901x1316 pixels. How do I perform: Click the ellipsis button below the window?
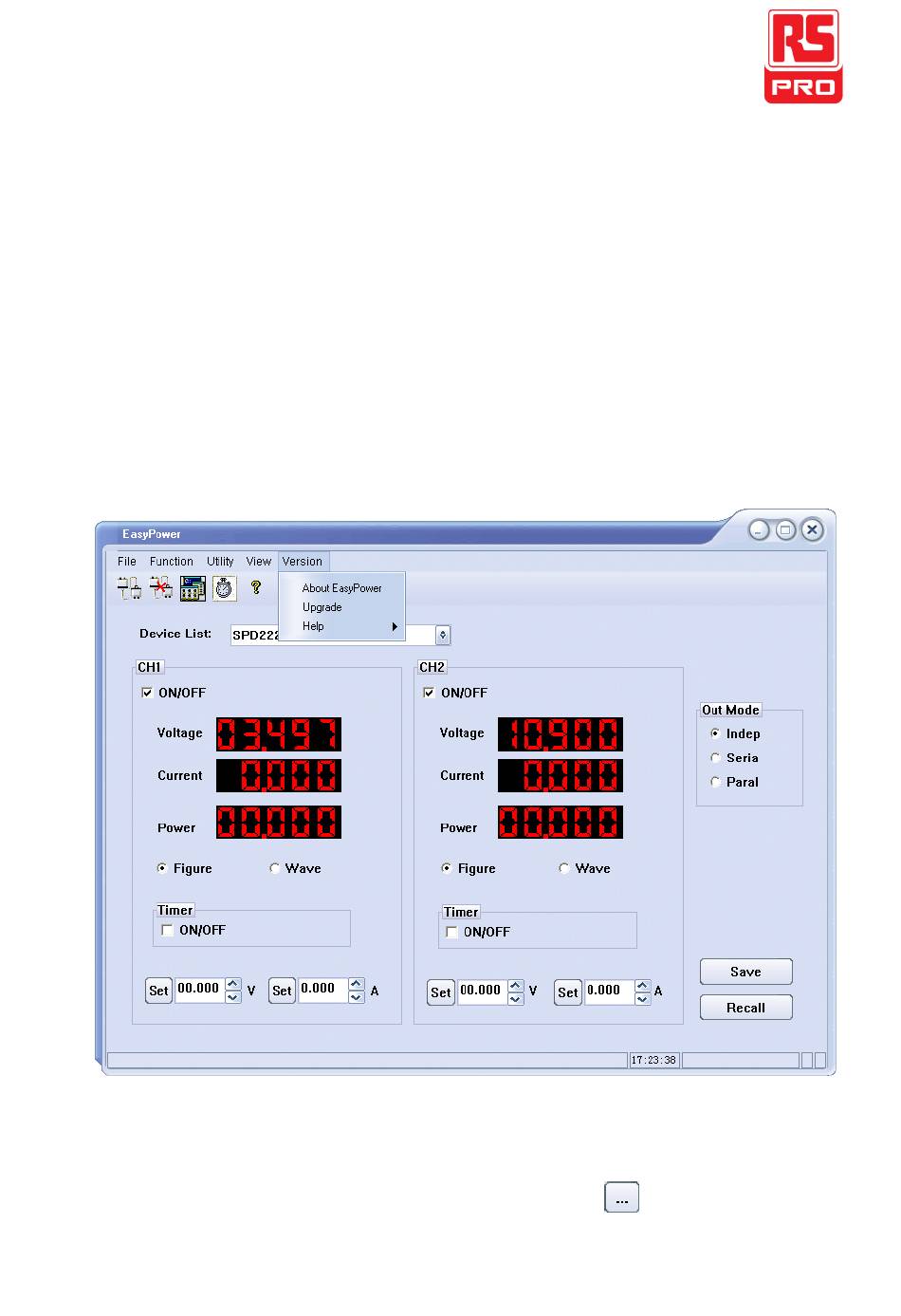(x=621, y=1197)
